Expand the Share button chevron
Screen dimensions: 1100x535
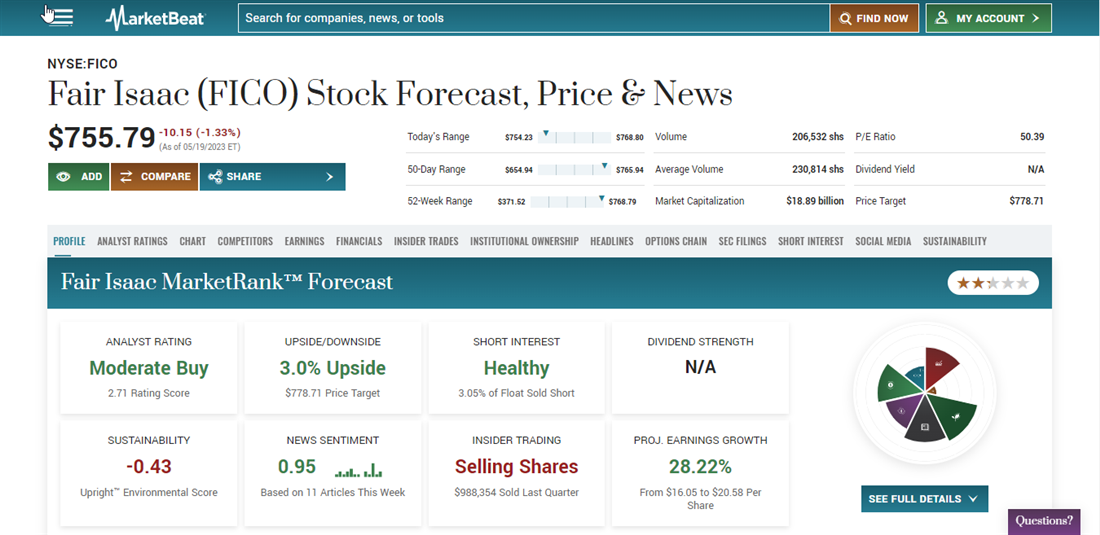click(x=330, y=177)
